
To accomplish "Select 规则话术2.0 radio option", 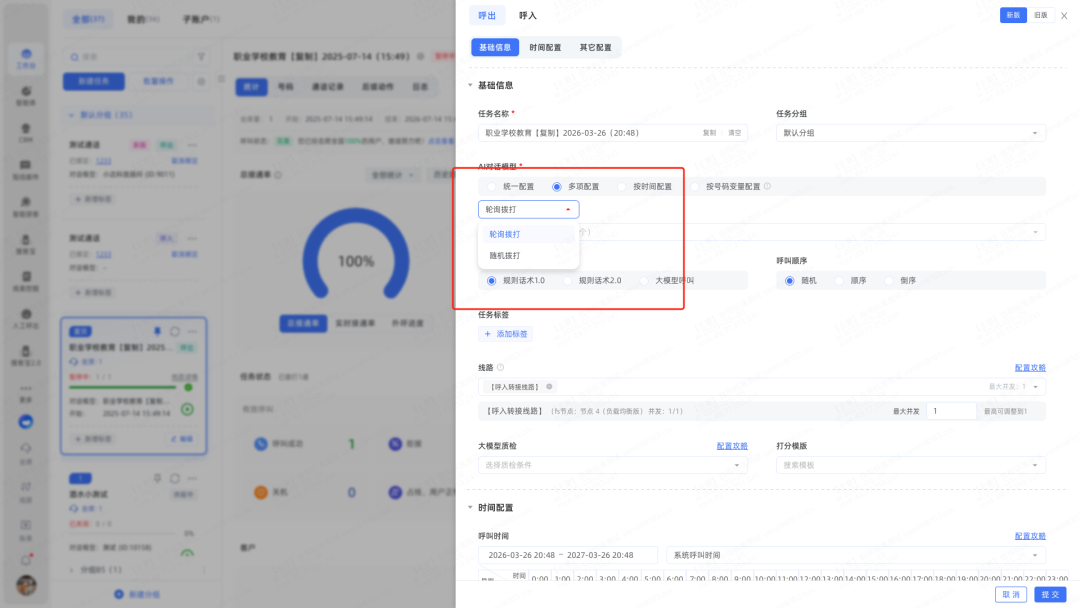I will 569,281.
